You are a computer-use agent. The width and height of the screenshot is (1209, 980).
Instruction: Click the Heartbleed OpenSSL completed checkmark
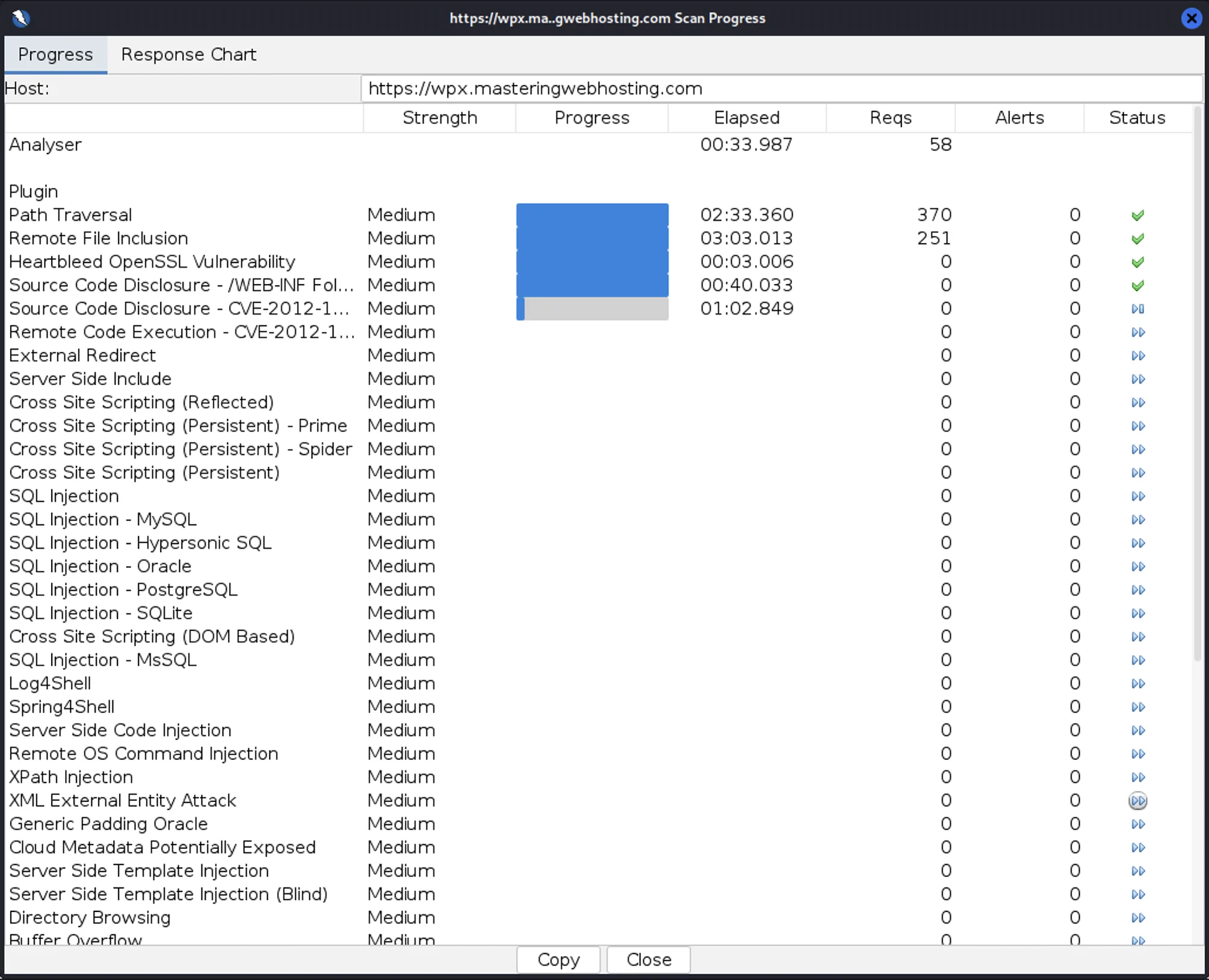1137,262
